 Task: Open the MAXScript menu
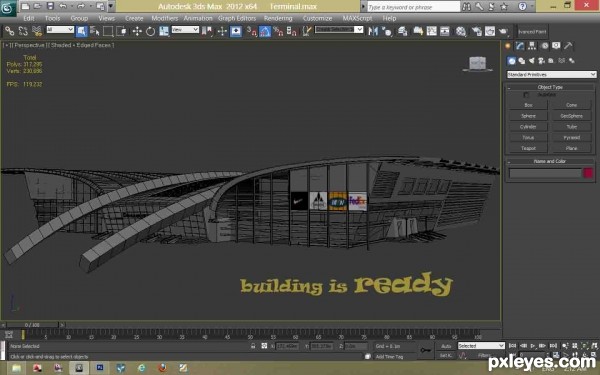(357, 18)
